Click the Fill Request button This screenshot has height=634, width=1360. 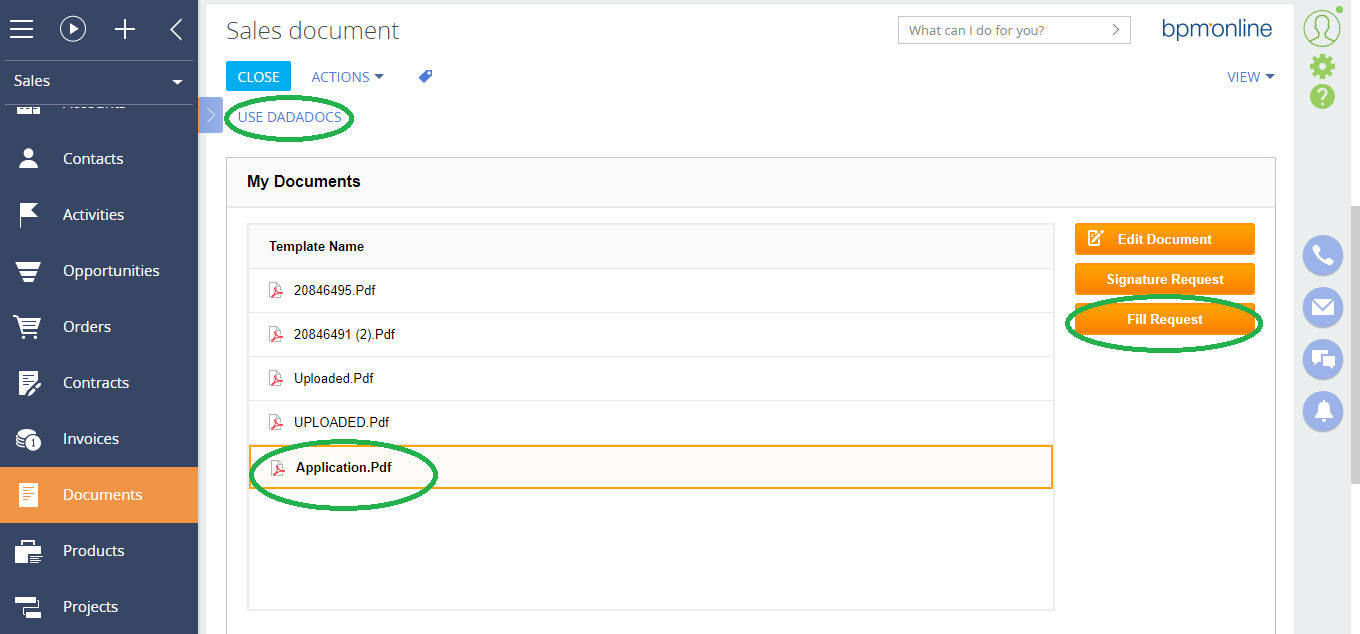(x=1164, y=319)
